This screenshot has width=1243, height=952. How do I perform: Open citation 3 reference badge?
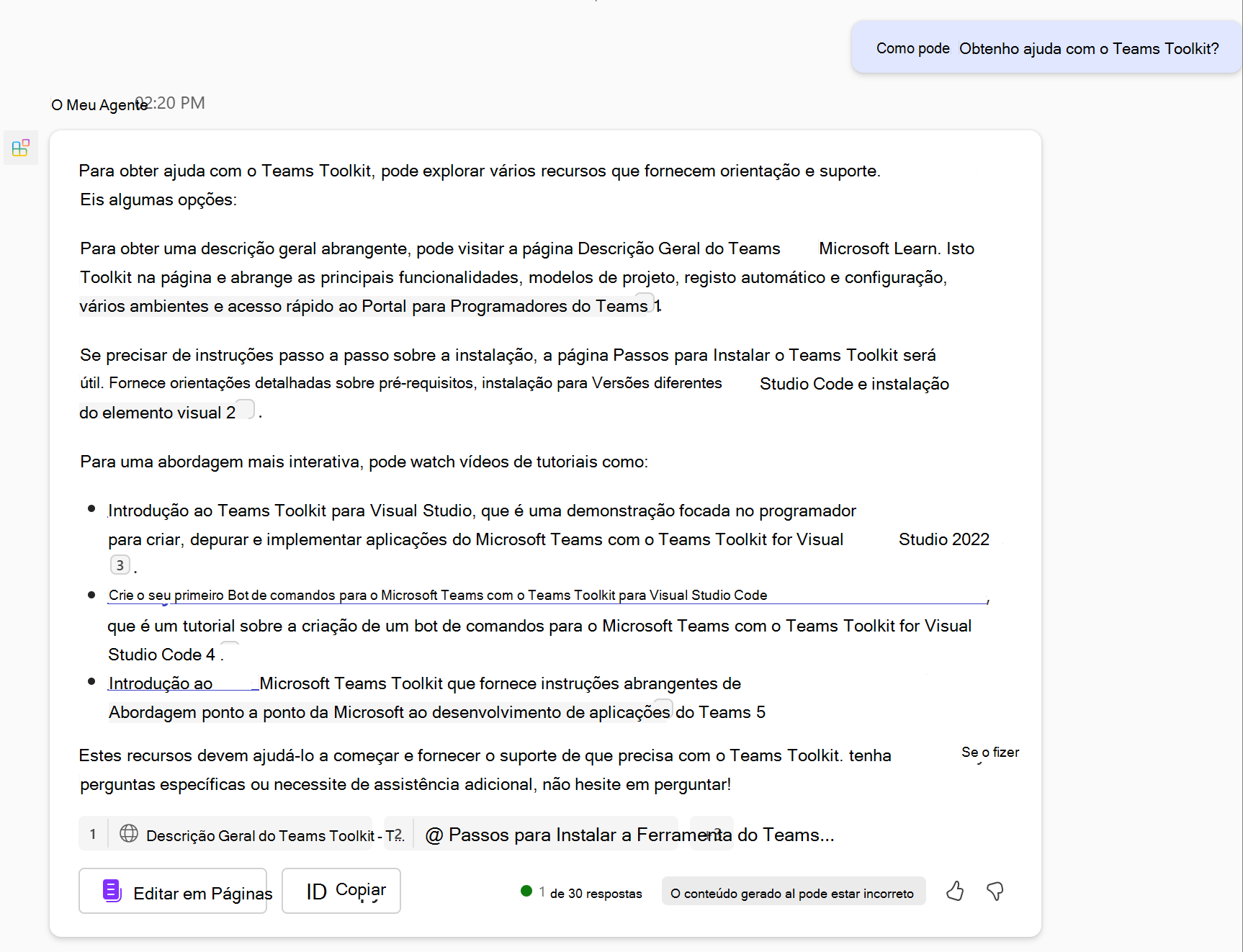click(120, 565)
